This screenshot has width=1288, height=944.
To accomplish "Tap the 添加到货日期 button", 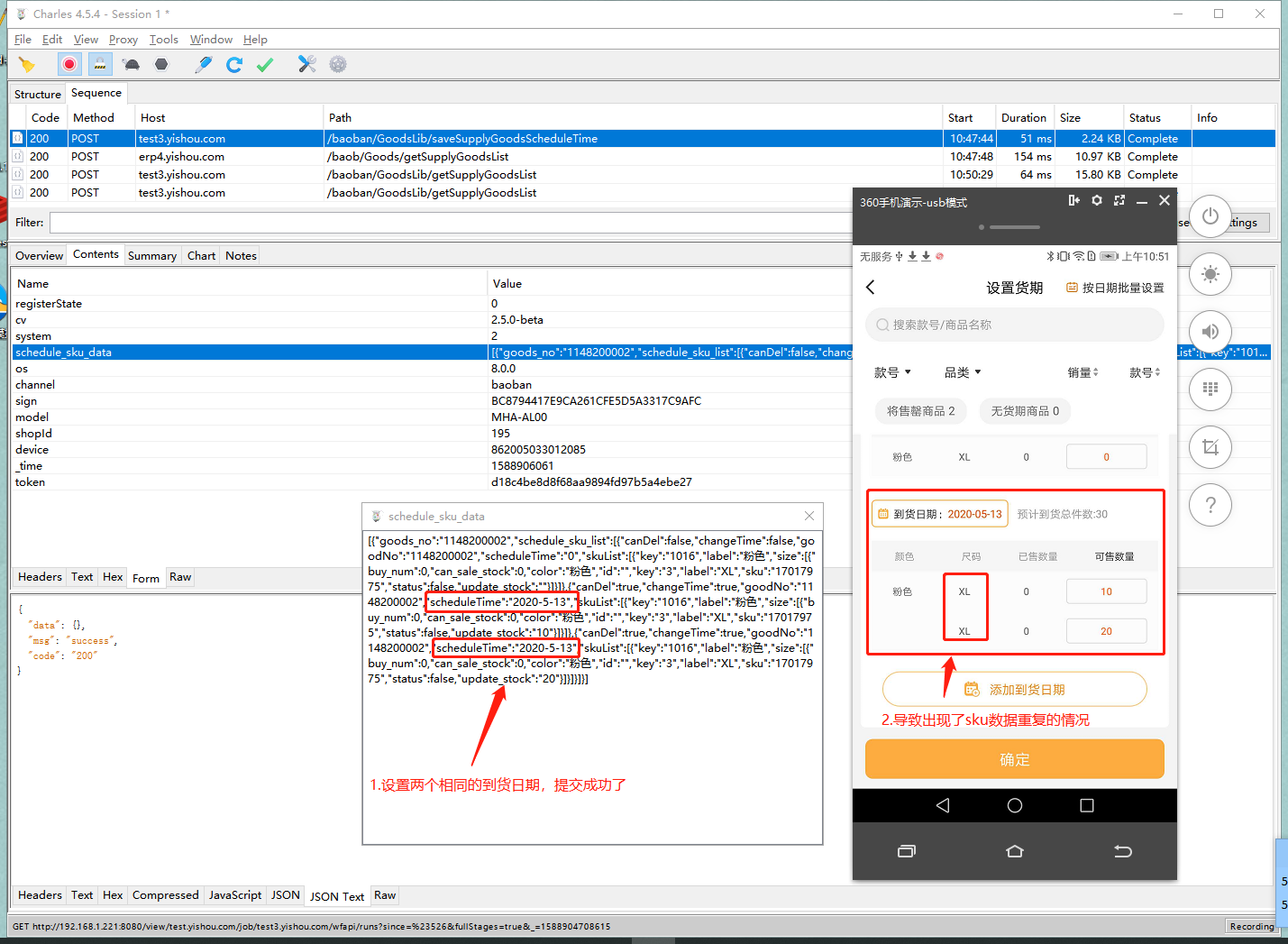I will (1015, 690).
